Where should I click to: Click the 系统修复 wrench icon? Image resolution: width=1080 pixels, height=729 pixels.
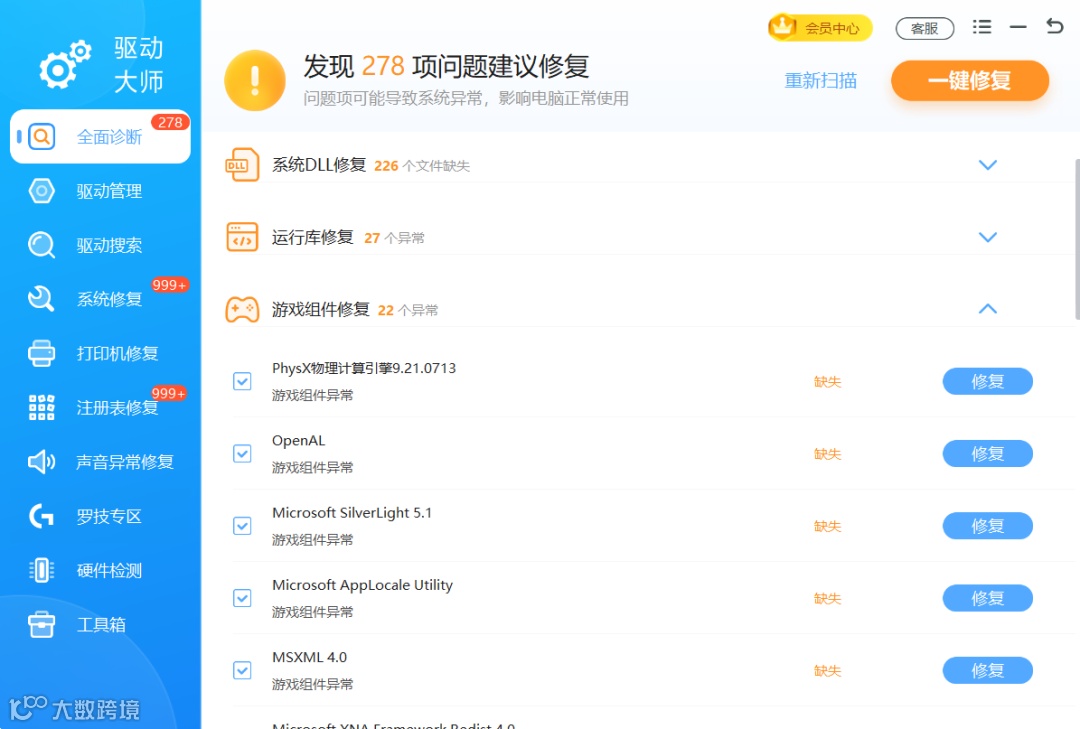click(x=41, y=299)
